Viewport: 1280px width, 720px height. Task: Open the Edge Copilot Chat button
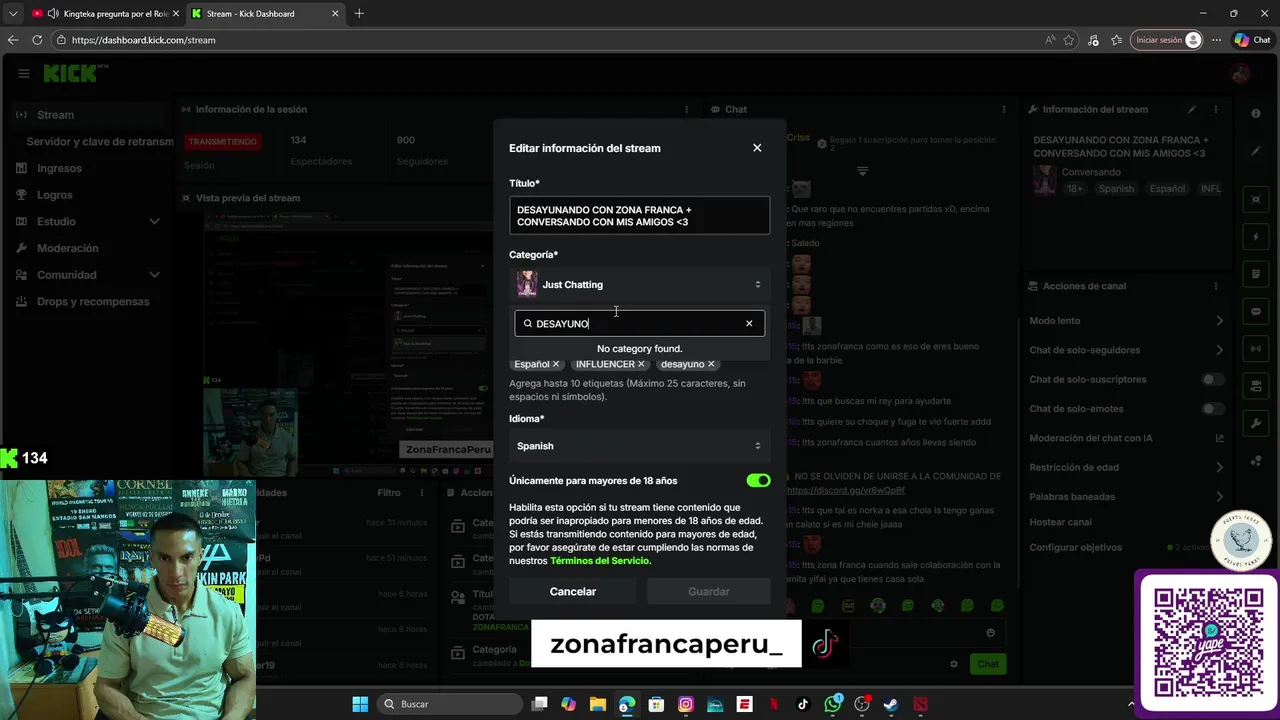click(x=1252, y=40)
